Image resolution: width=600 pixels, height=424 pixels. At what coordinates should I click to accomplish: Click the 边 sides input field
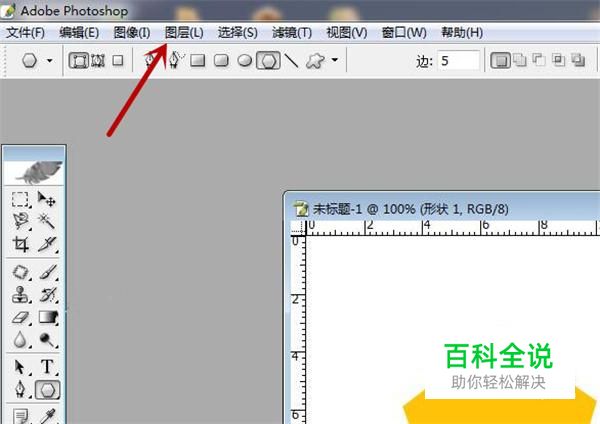tap(458, 60)
